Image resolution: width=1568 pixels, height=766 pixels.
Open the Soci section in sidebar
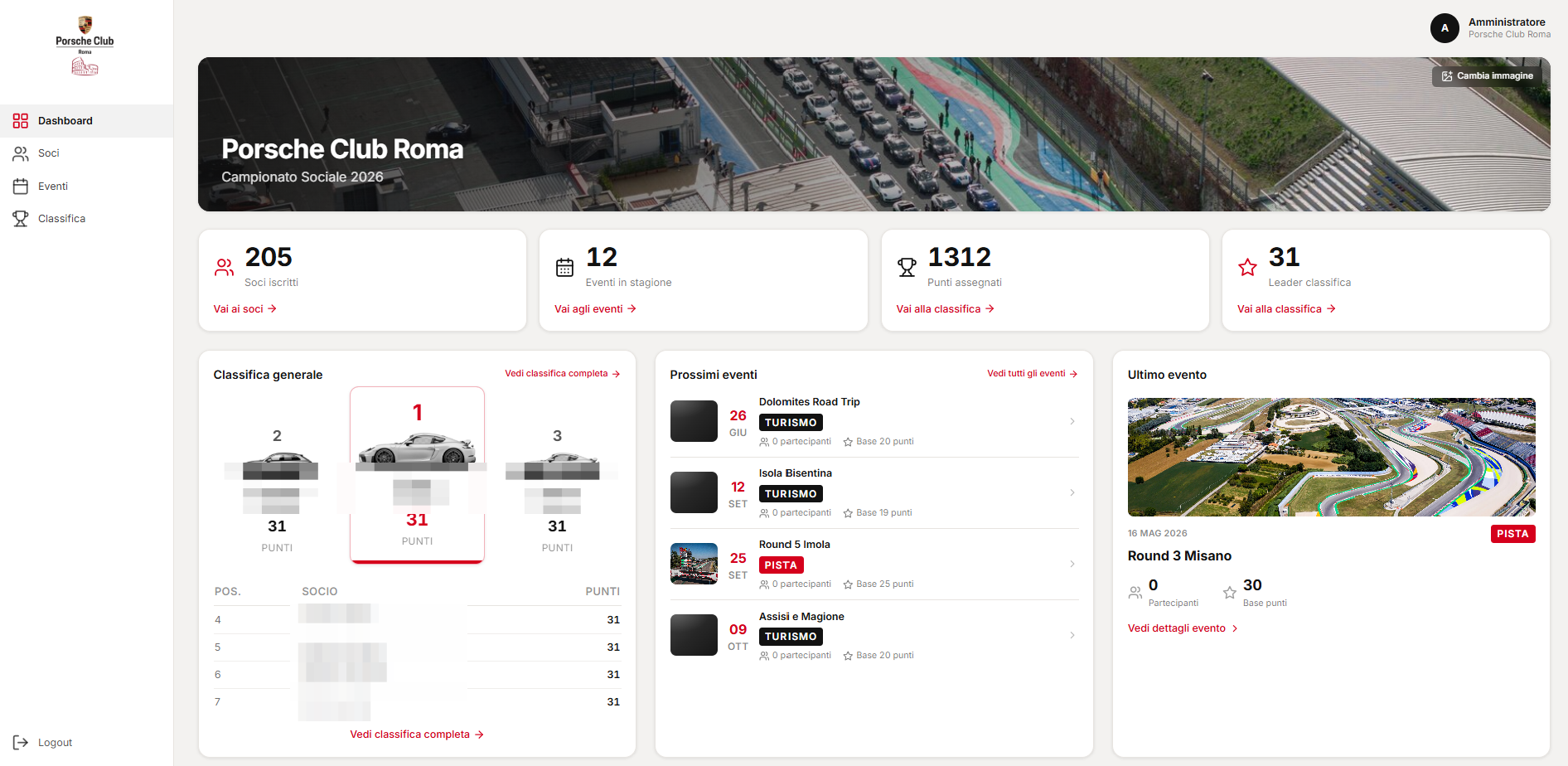tap(86, 153)
